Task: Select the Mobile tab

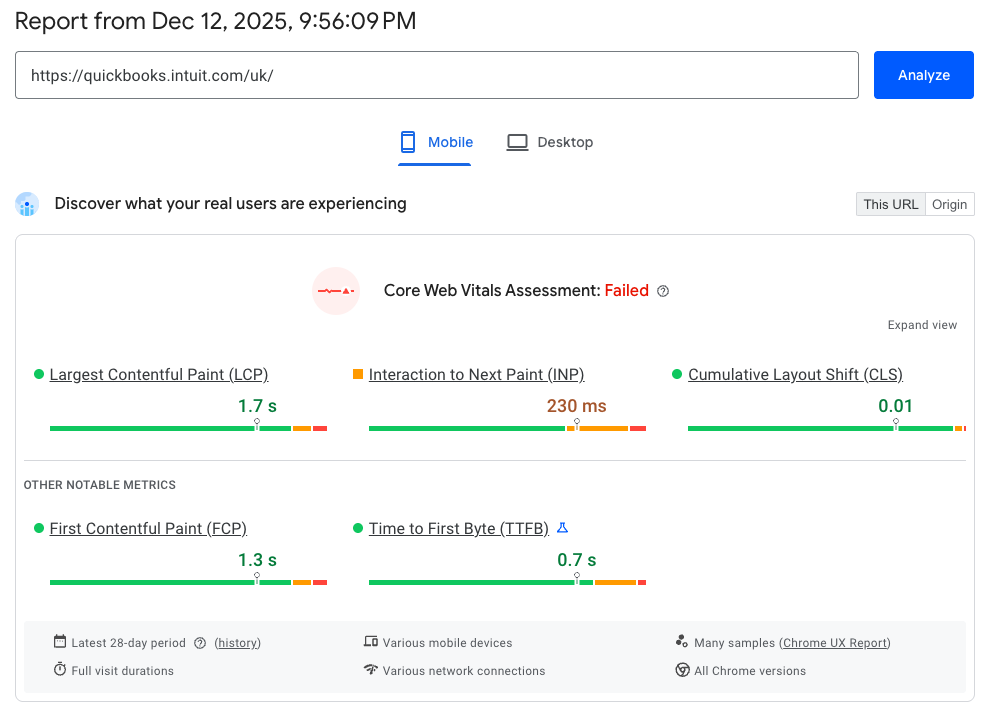Action: [436, 142]
